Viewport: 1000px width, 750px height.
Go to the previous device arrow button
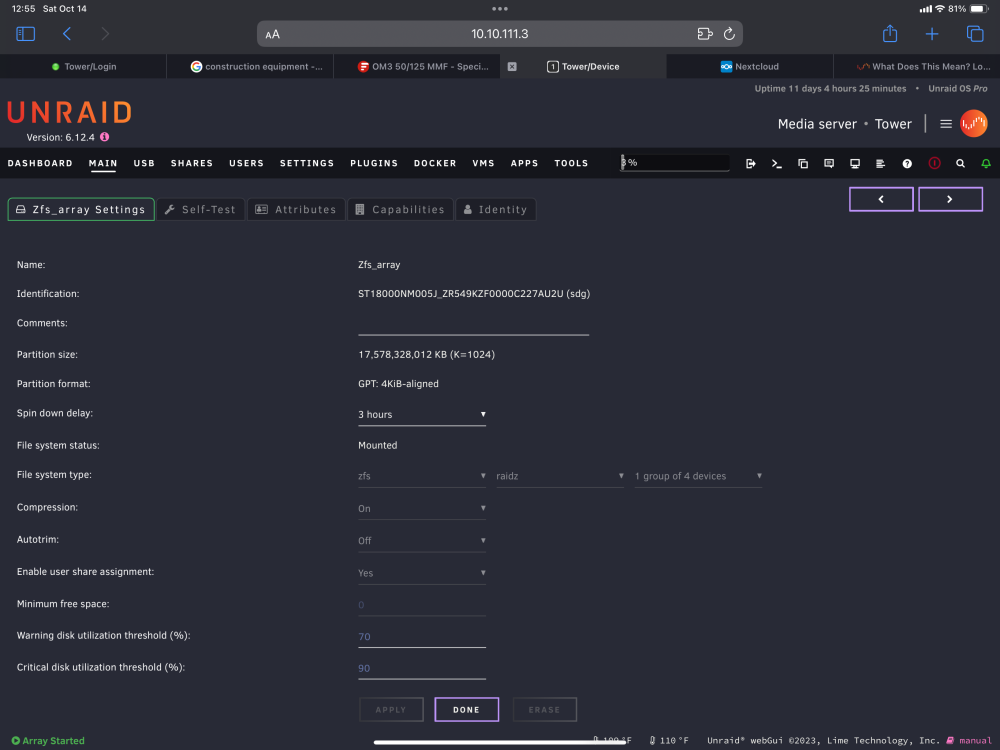click(881, 199)
